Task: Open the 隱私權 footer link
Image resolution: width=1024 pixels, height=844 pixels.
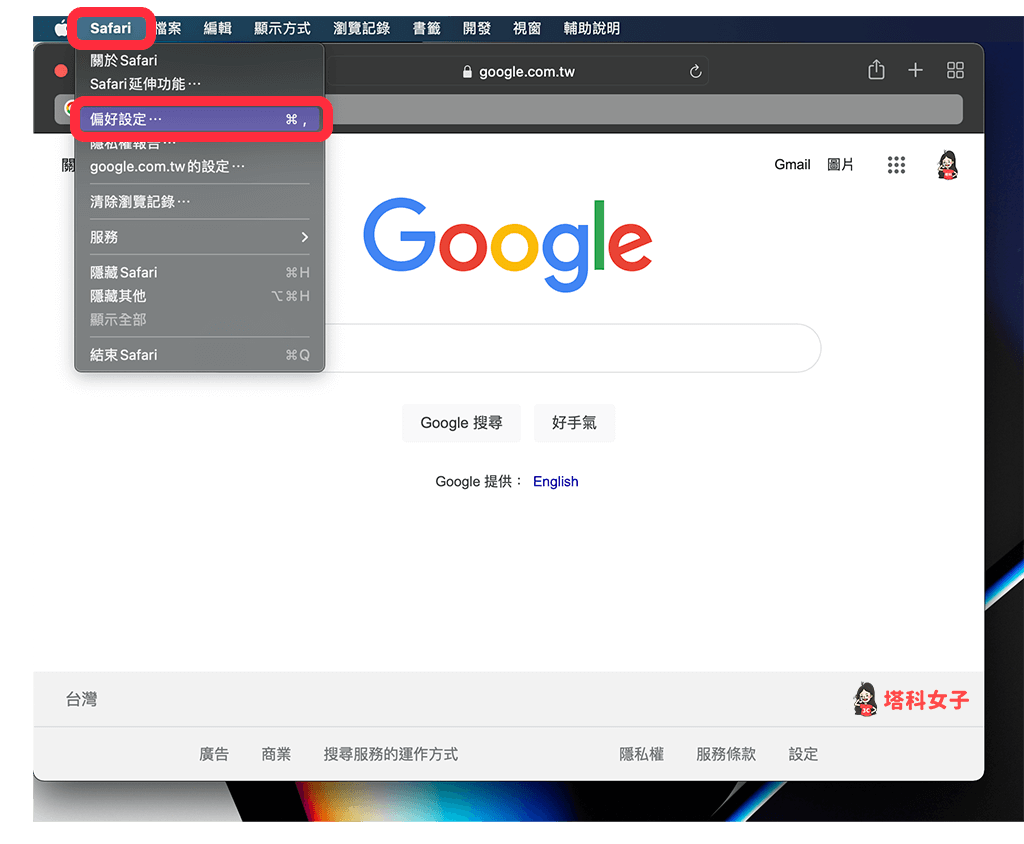Action: 641,754
